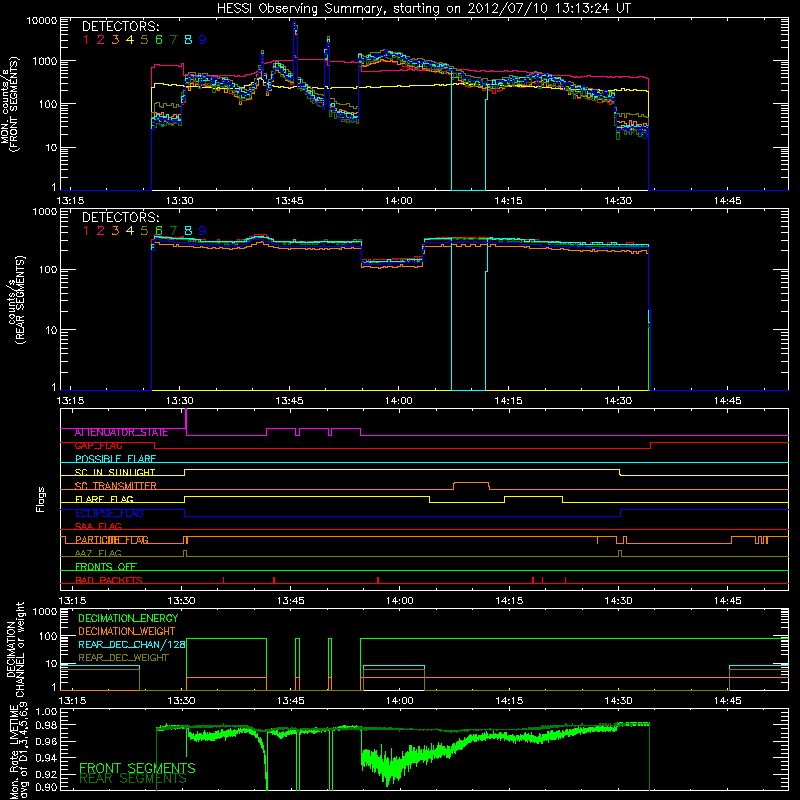Click detector 8 label in front segments legend
Image resolution: width=800 pixels, height=800 pixels.
(x=188, y=40)
